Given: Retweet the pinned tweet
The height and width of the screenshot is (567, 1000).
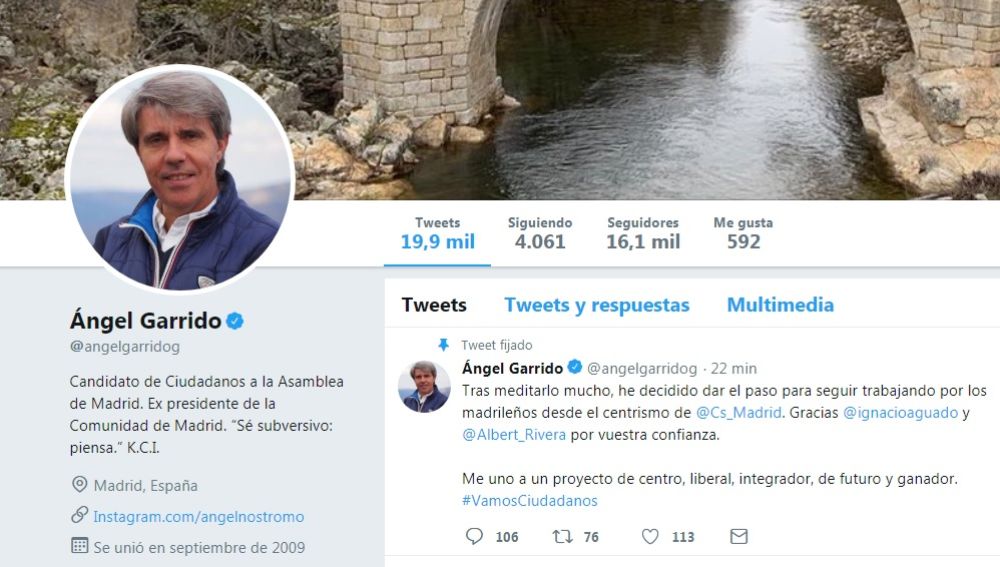Looking at the screenshot, I should [562, 536].
